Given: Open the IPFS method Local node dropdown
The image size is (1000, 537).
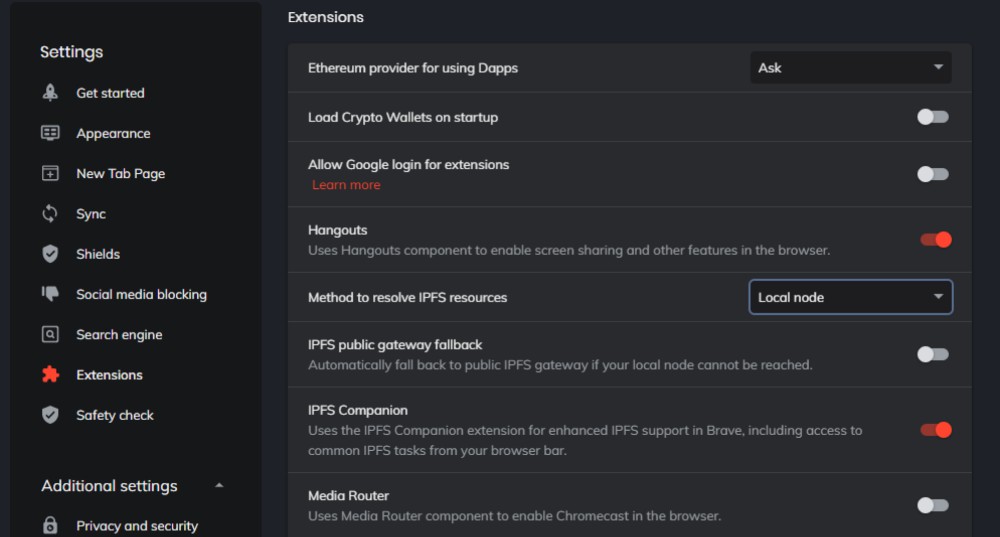Looking at the screenshot, I should coord(851,297).
